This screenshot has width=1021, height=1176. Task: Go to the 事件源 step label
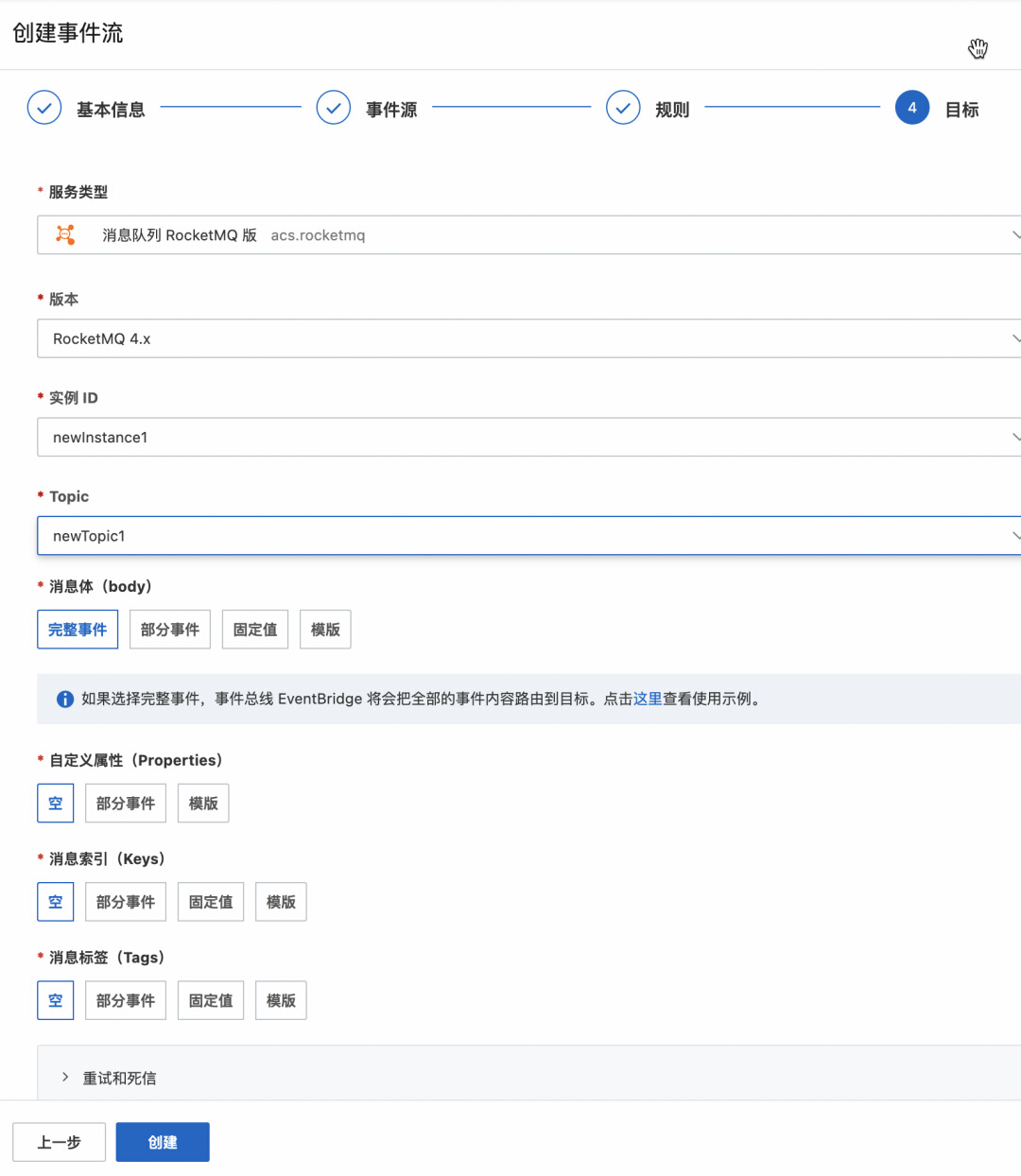(x=391, y=110)
